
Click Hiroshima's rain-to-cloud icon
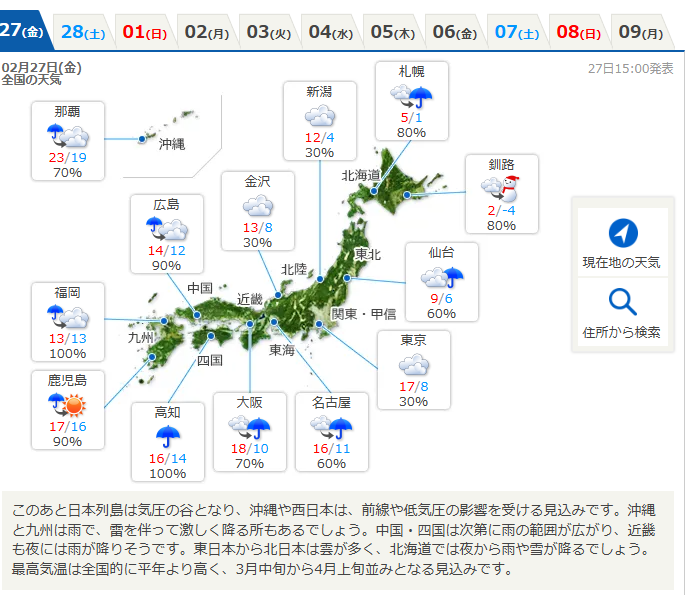[167, 229]
